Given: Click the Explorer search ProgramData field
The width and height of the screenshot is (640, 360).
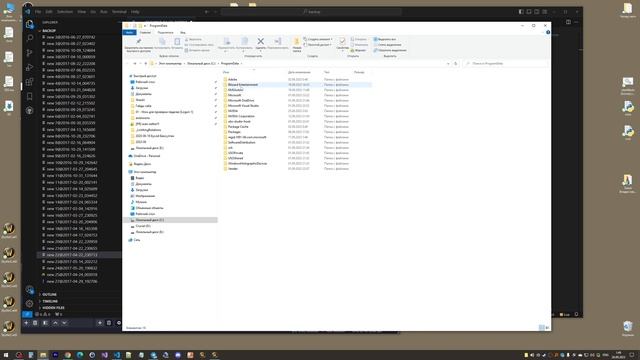Looking at the screenshot, I should click(506, 64).
